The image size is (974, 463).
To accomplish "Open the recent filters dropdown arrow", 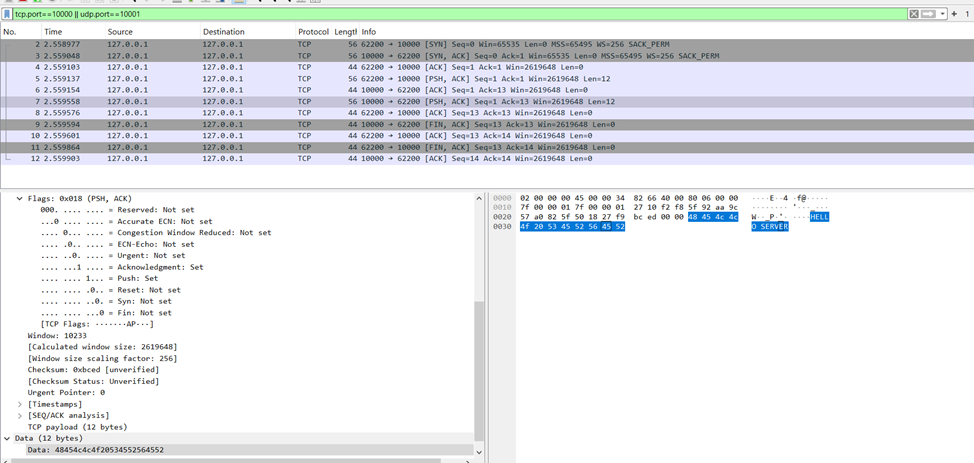I will click(x=941, y=14).
